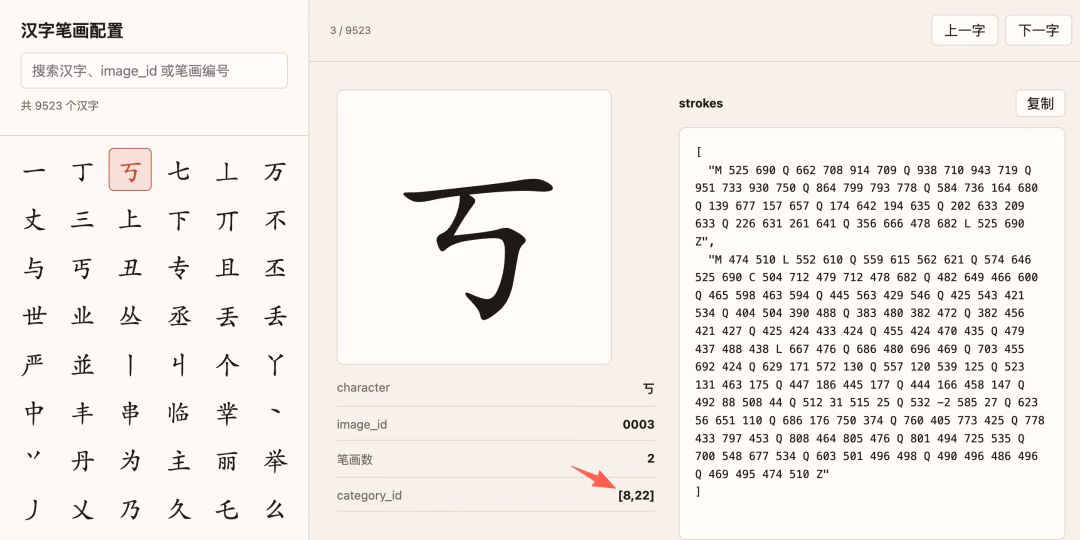Select the highlighted 丂 grid cell
This screenshot has width=1080, height=540.
pos(130,169)
